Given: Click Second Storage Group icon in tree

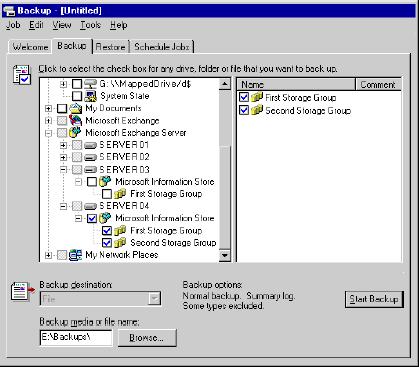Looking at the screenshot, I should click(120, 242).
